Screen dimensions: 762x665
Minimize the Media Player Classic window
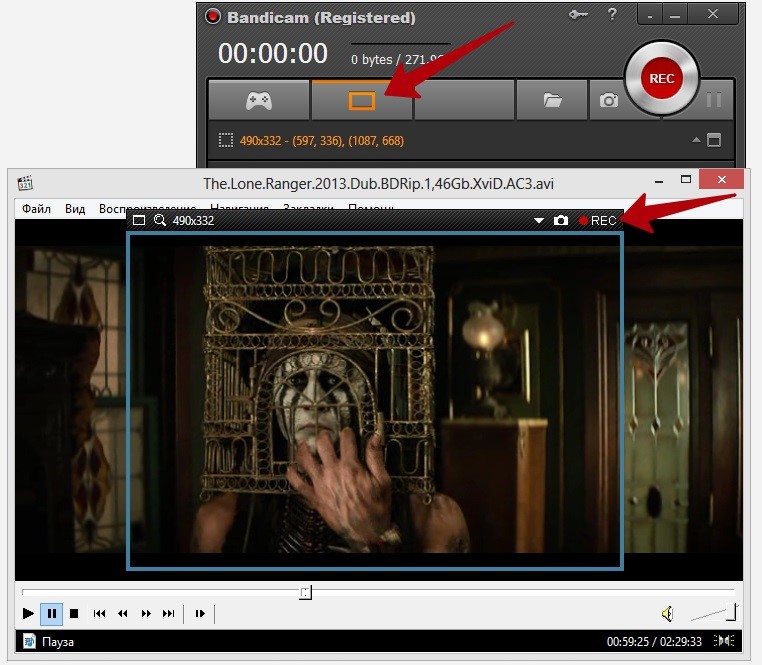point(659,181)
